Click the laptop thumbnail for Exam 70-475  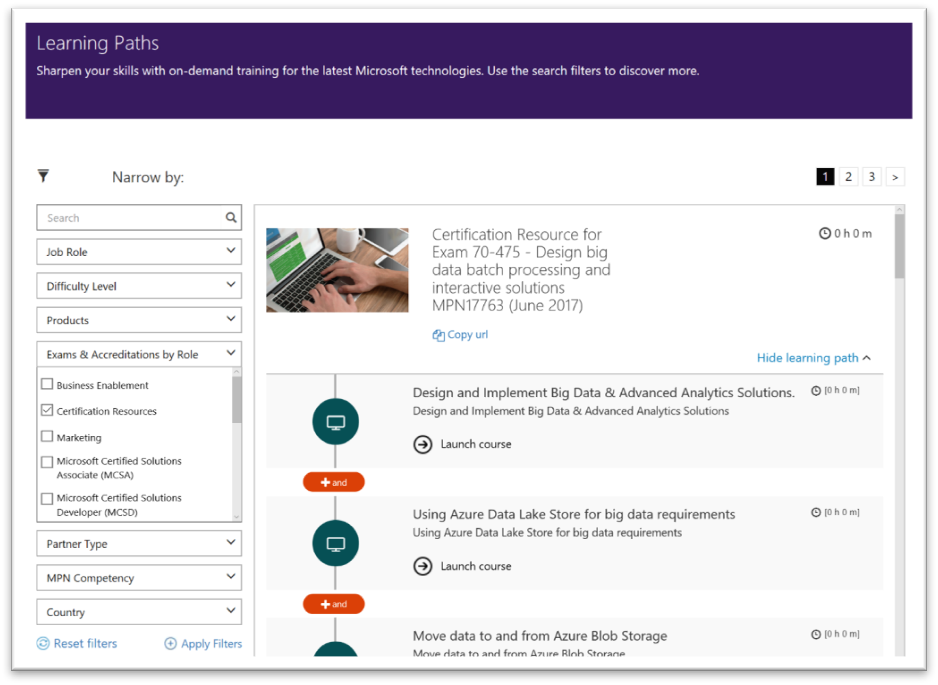337,270
